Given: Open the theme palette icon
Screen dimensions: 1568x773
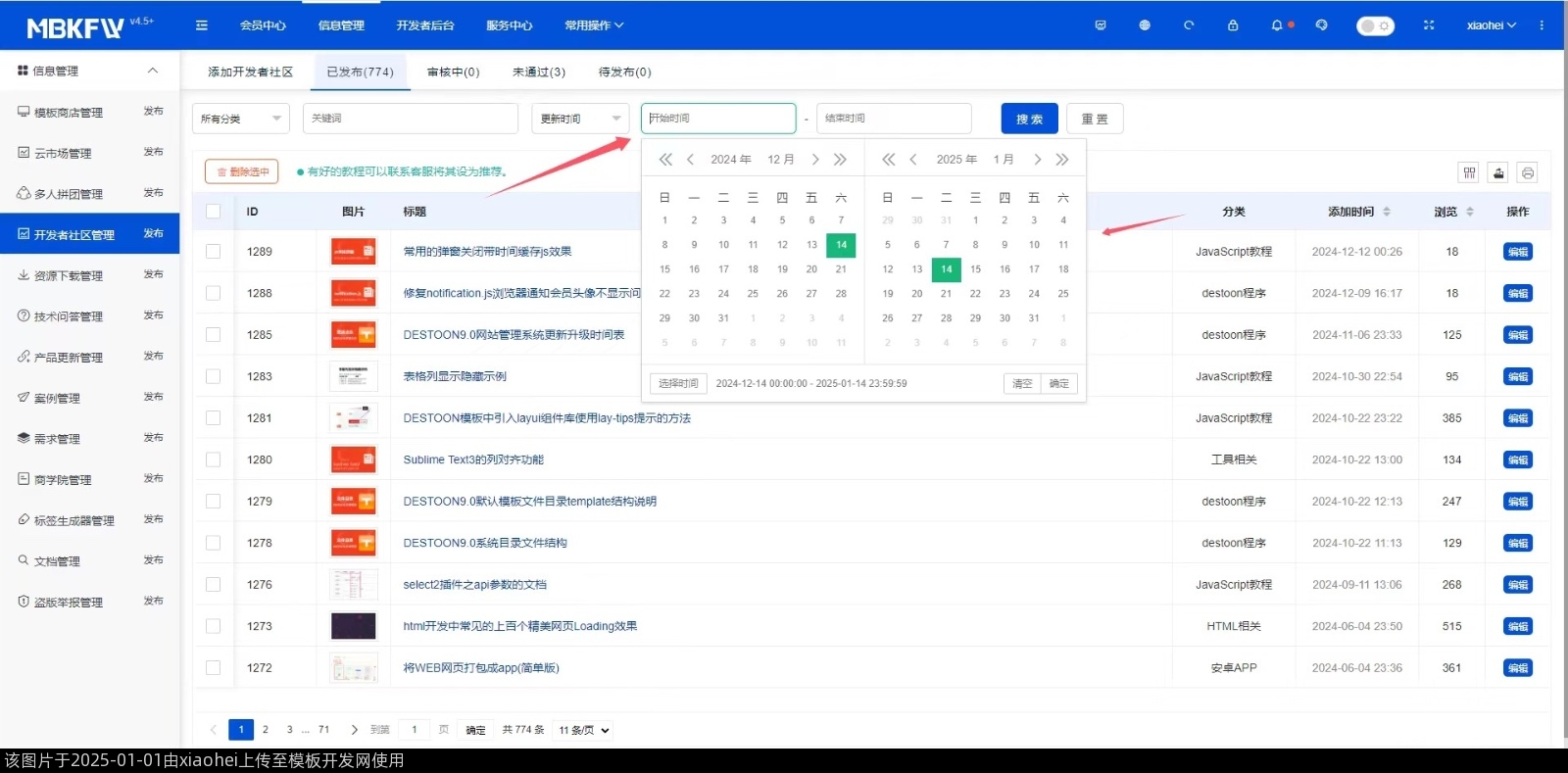Looking at the screenshot, I should tap(1322, 25).
